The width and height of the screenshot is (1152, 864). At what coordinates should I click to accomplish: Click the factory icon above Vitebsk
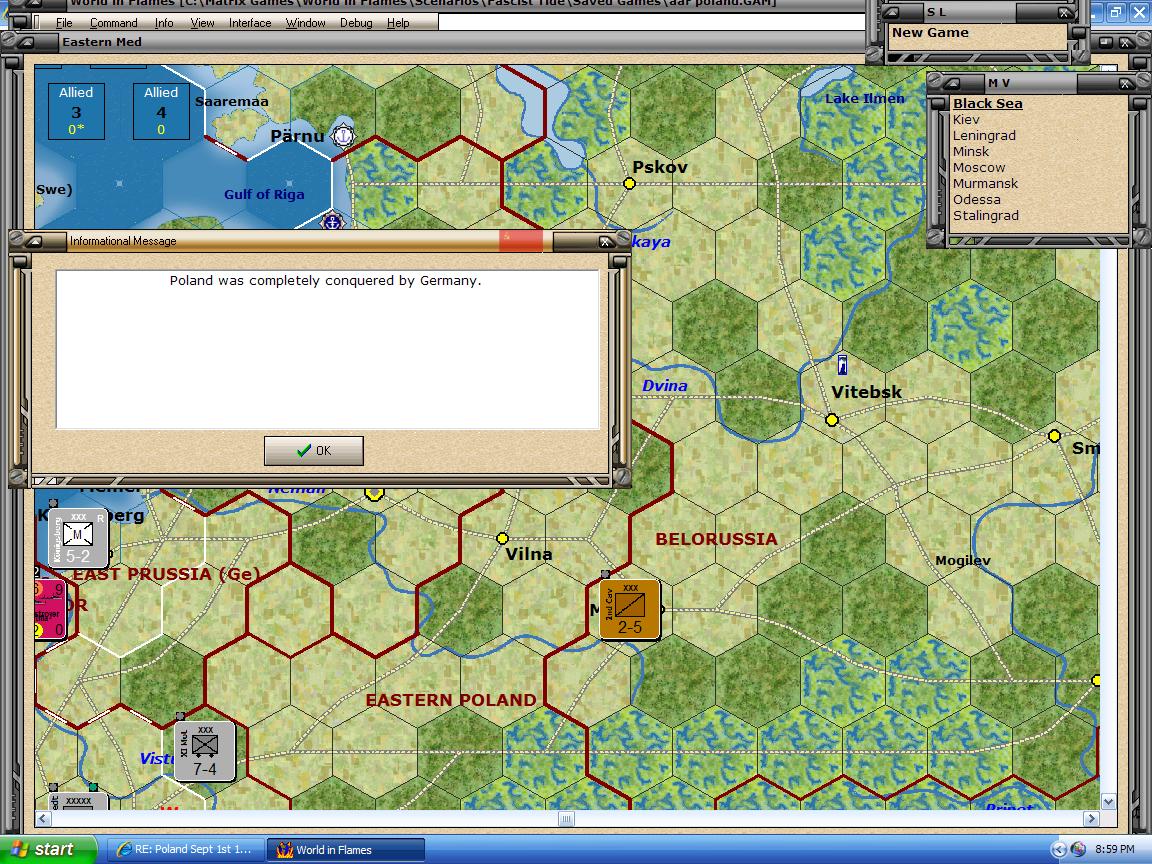coord(843,364)
